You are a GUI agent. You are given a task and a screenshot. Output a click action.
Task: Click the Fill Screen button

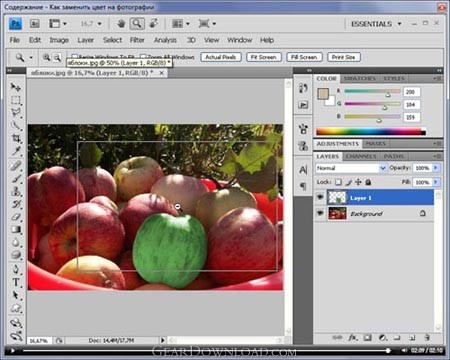coord(304,57)
